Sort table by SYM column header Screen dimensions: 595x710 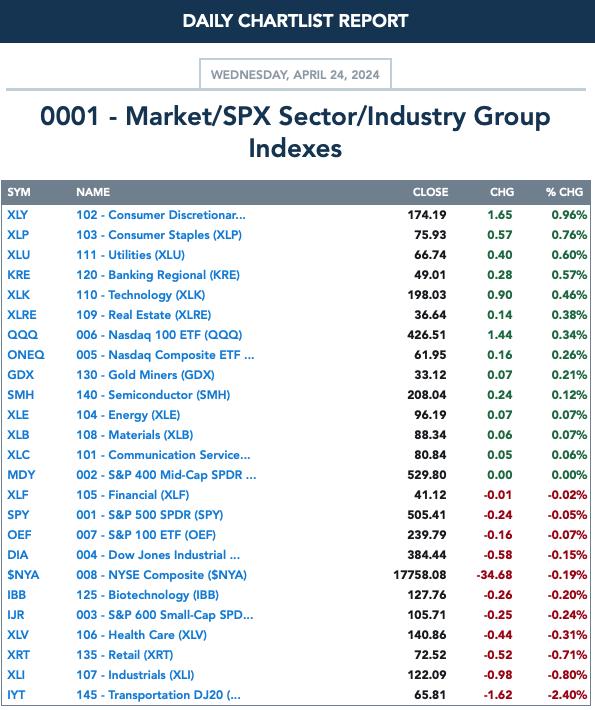pyautogui.click(x=19, y=192)
